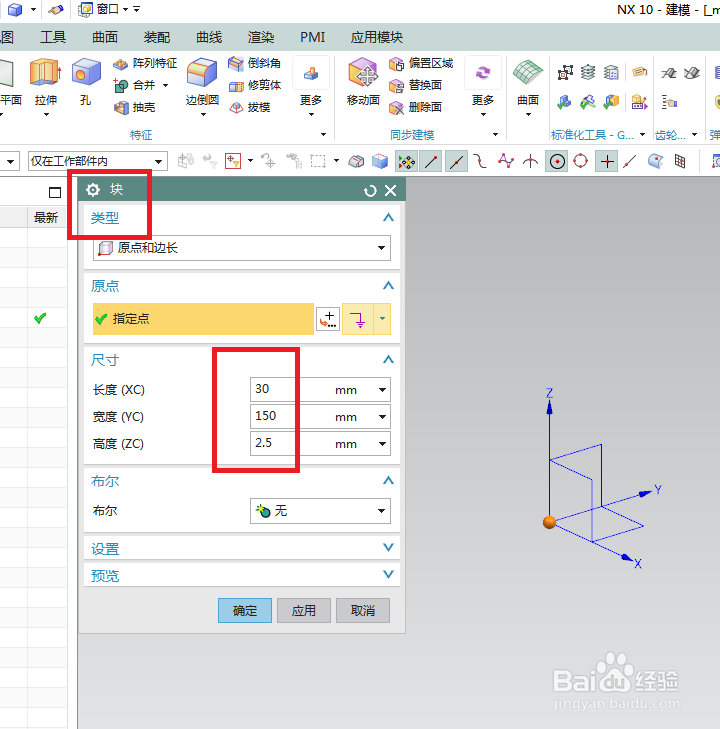Image resolution: width=720 pixels, height=729 pixels.
Task: Click the window (窗口) icon
Action: tap(85, 9)
